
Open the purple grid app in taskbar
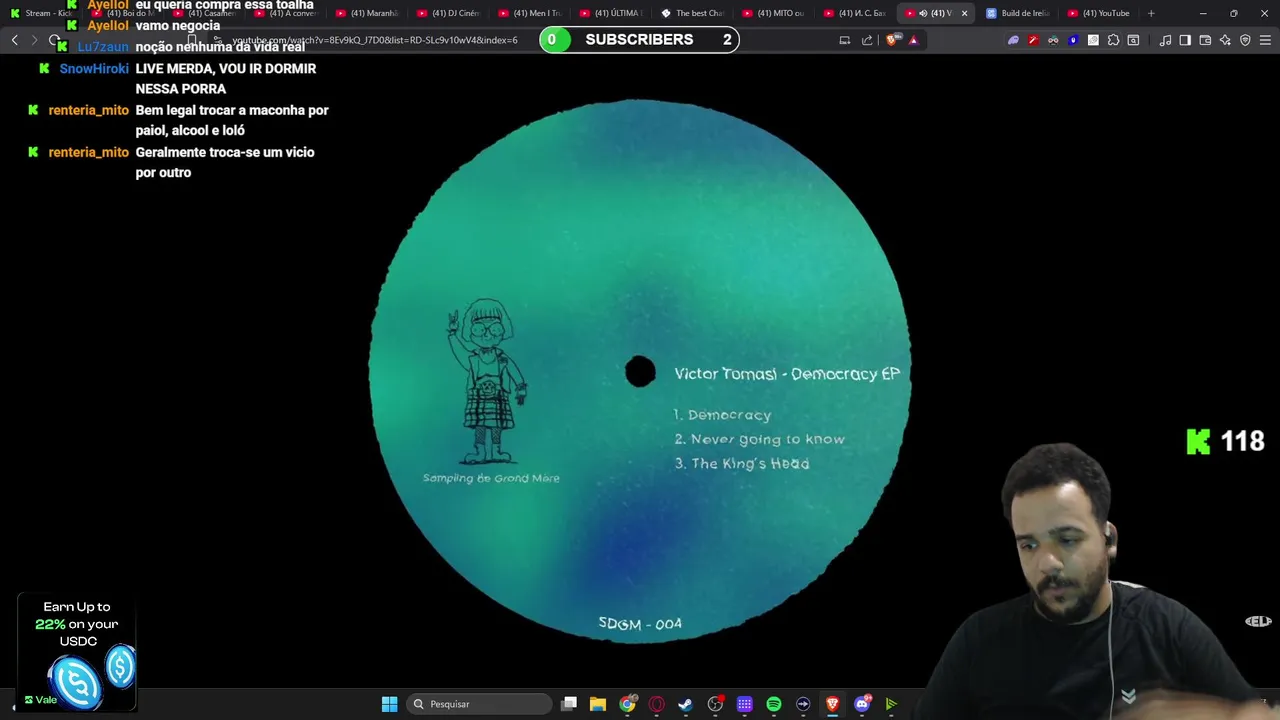click(745, 704)
